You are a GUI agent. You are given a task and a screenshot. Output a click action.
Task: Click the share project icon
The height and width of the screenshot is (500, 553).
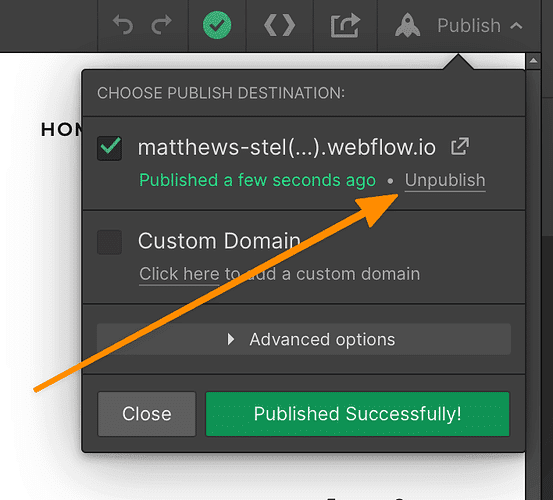[x=345, y=25]
